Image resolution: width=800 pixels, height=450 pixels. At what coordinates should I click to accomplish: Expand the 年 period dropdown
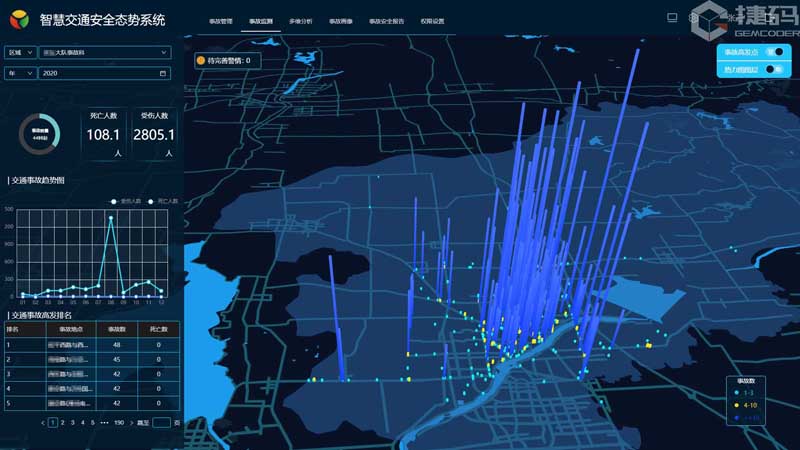[x=21, y=73]
